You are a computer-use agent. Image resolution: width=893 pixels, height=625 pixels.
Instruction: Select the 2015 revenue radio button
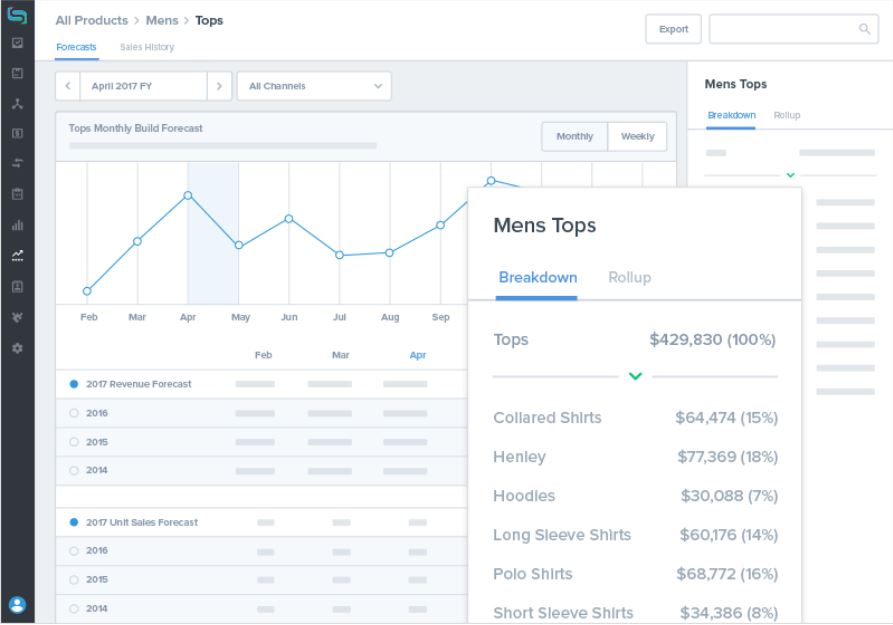pyautogui.click(x=73, y=442)
